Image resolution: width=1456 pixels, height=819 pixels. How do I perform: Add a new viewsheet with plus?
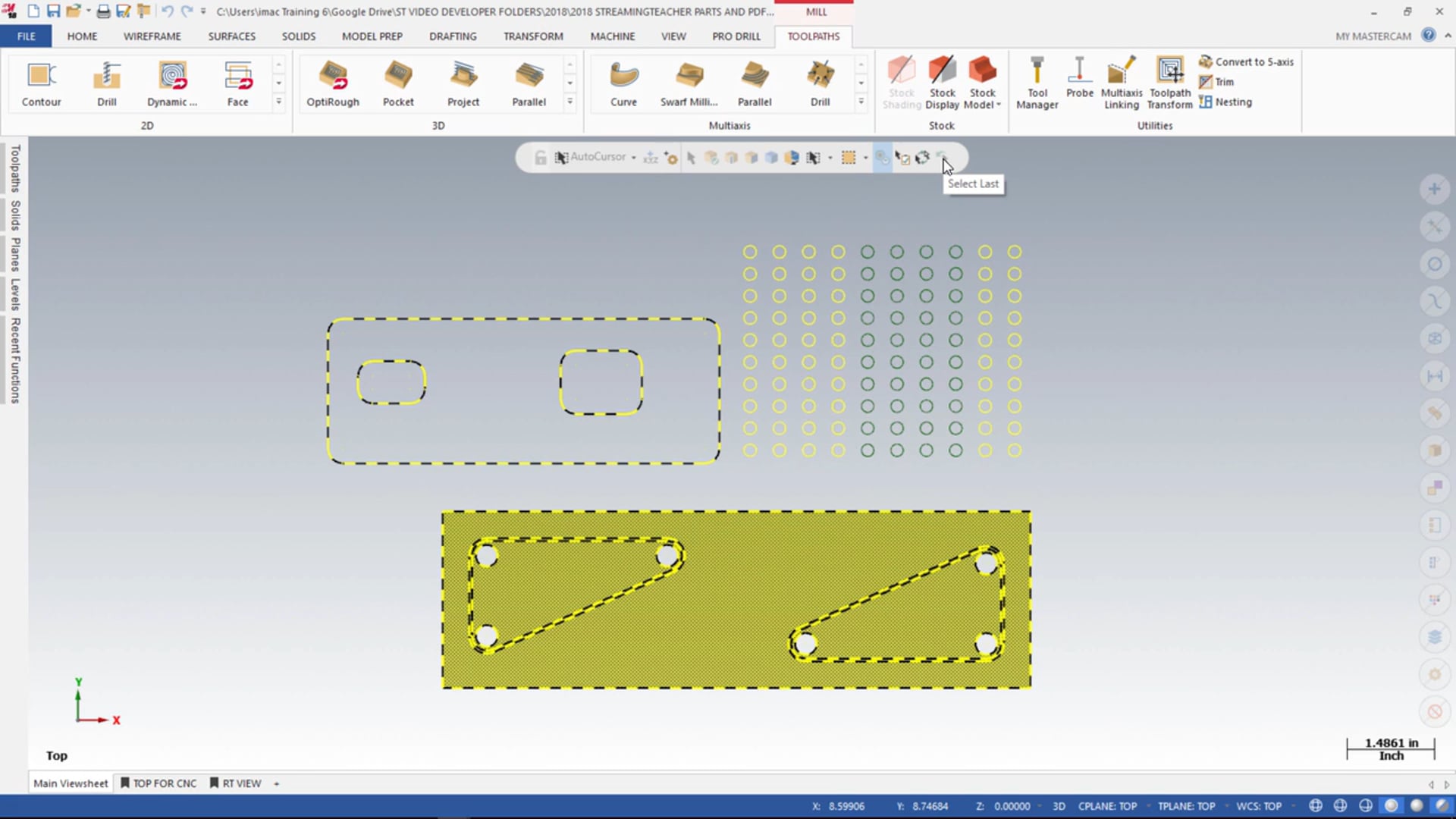[277, 783]
